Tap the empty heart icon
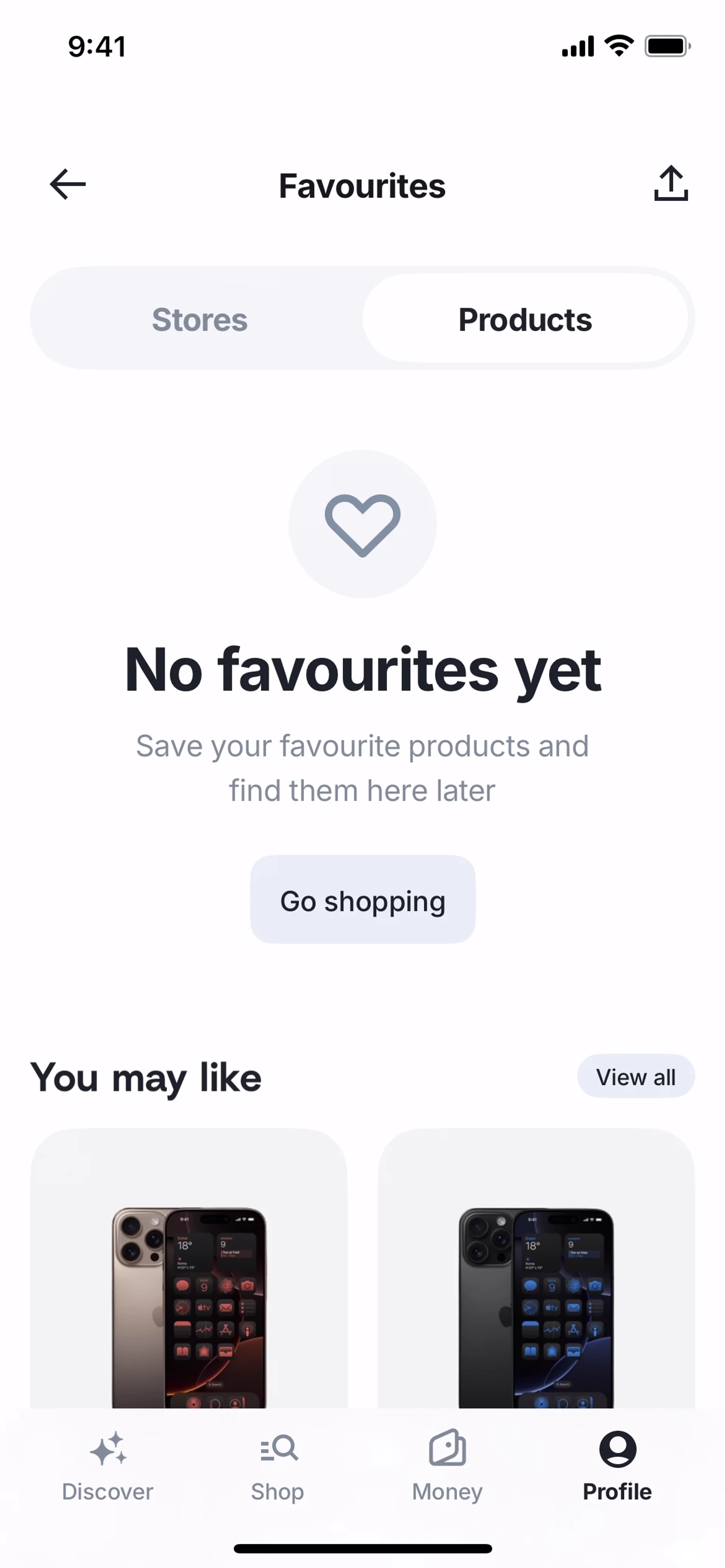The width and height of the screenshot is (725, 1568). point(362,525)
